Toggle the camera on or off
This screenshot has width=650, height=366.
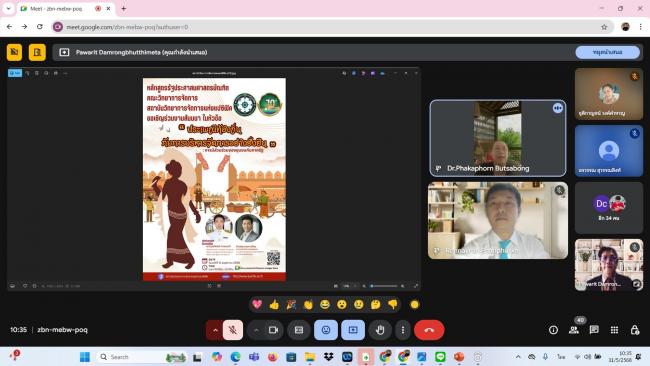click(274, 330)
